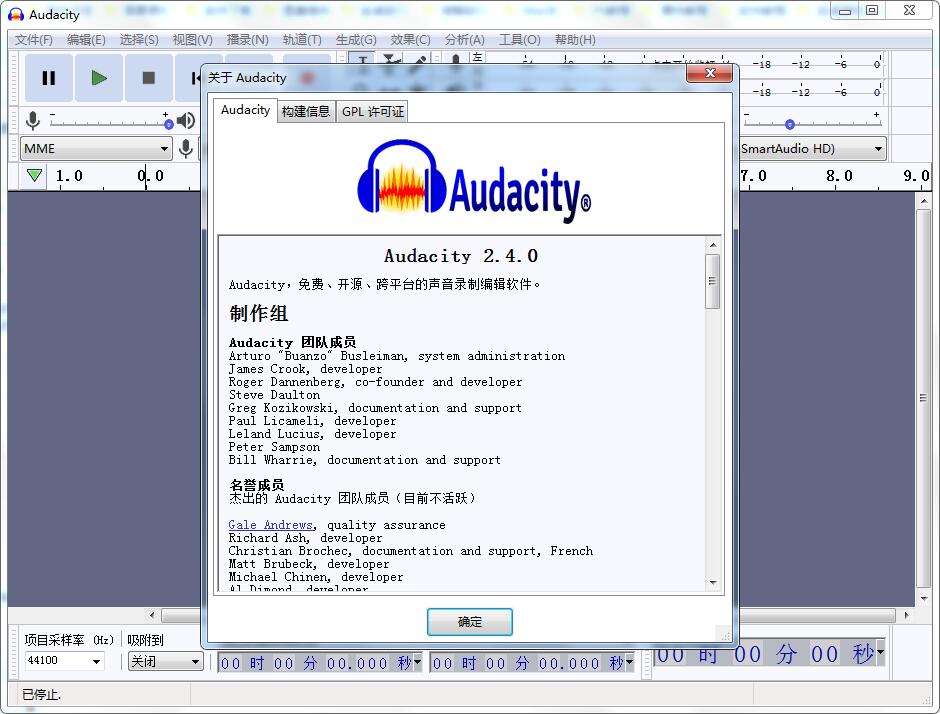Open the 播录(N) menu
The height and width of the screenshot is (714, 940).
click(247, 40)
